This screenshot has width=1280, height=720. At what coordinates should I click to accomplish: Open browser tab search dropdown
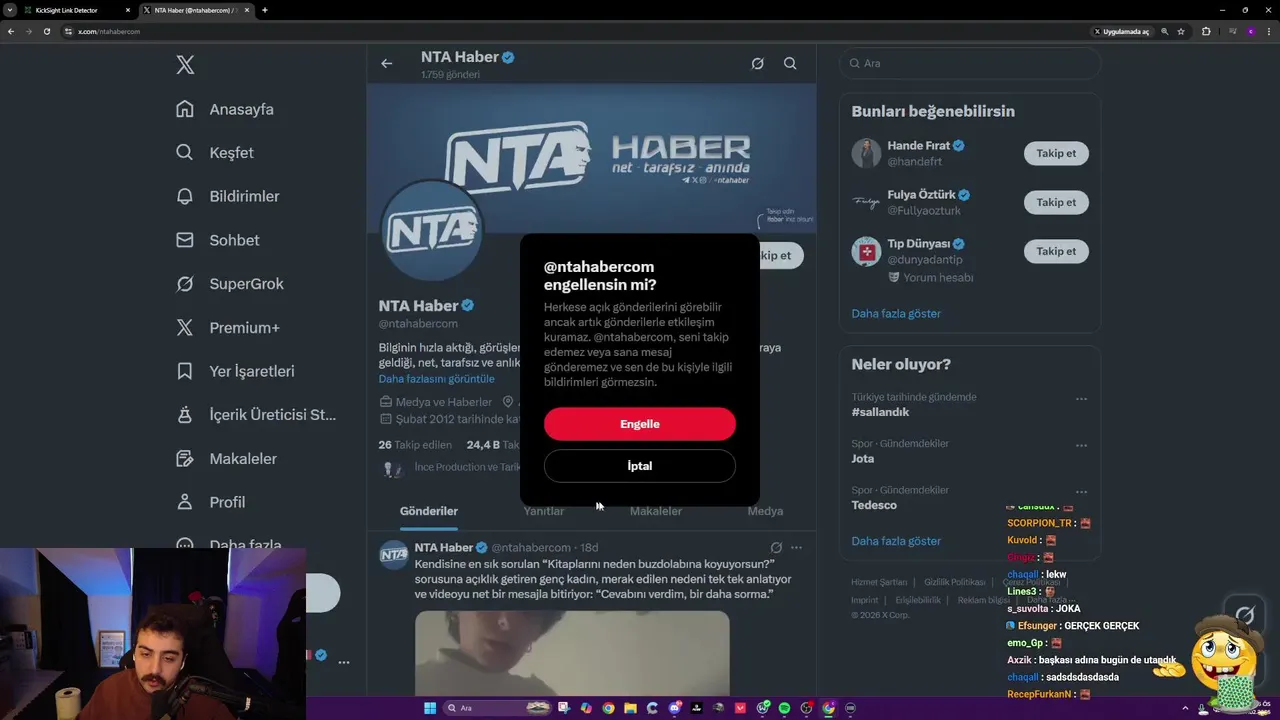tap(9, 10)
